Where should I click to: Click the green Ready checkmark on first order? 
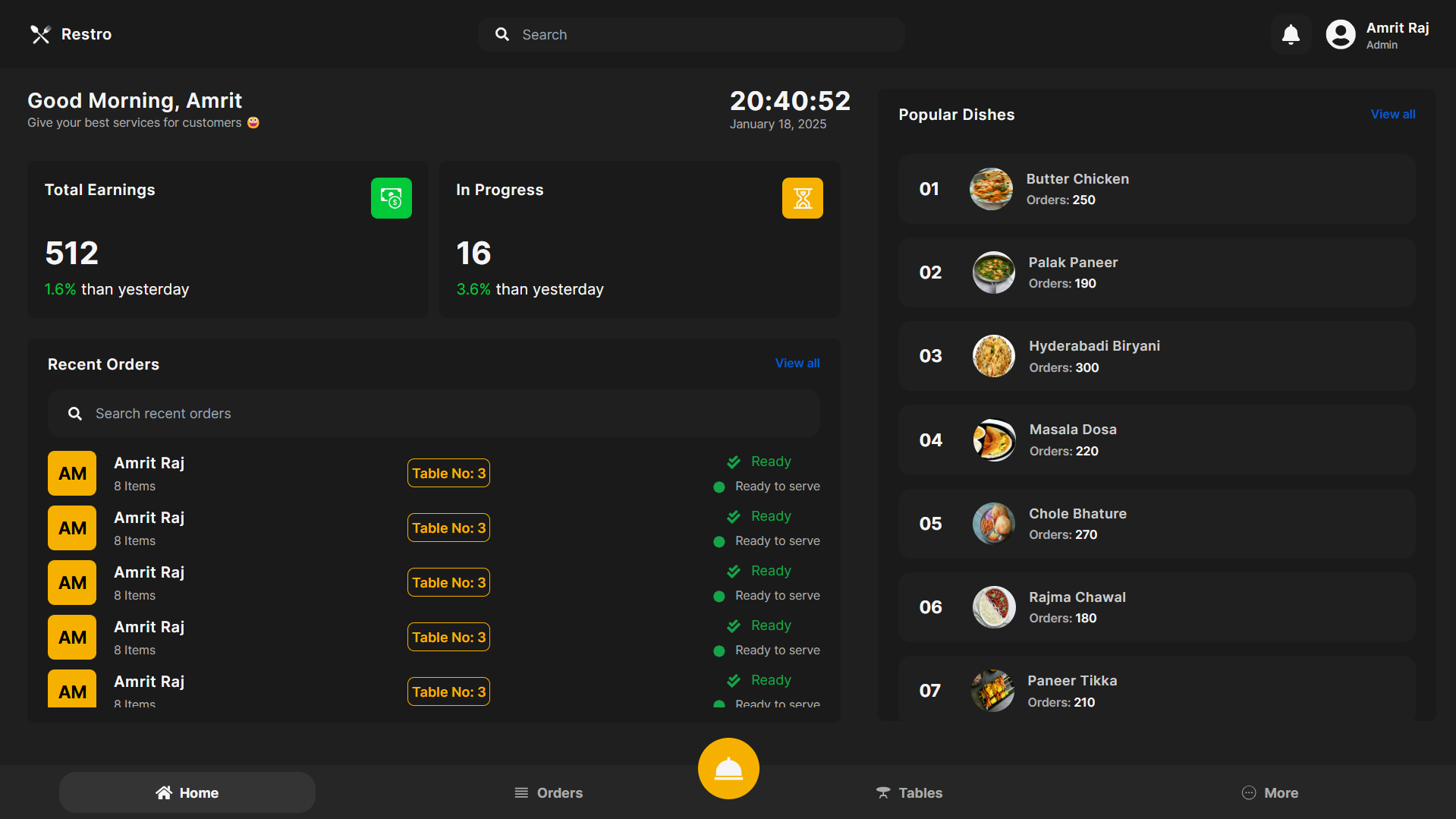(733, 461)
